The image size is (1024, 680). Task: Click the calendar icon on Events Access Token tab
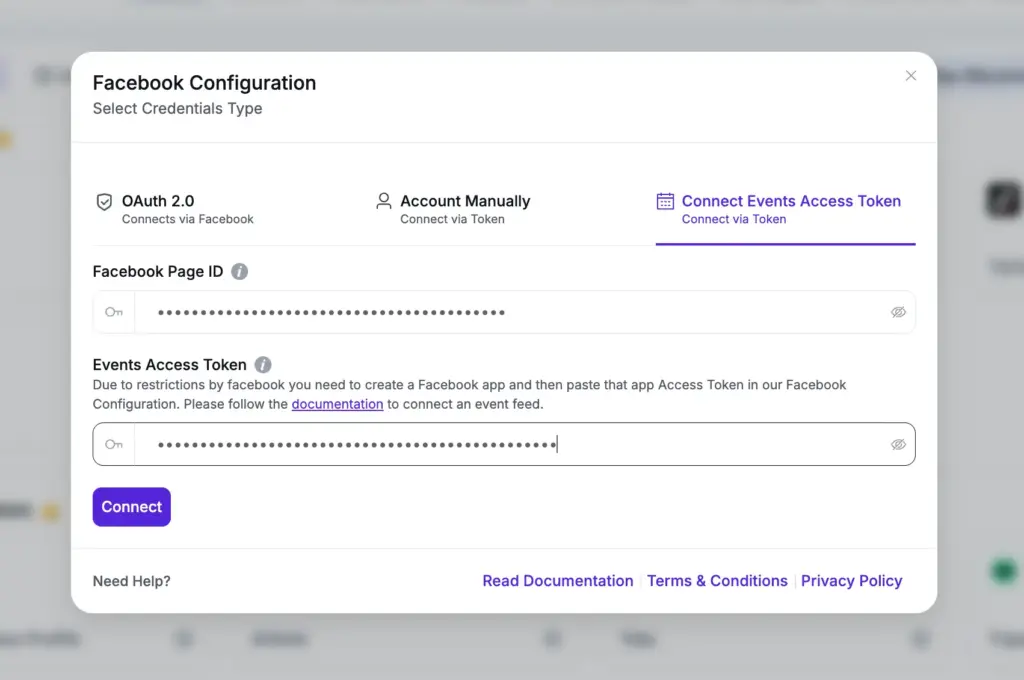pyautogui.click(x=665, y=201)
